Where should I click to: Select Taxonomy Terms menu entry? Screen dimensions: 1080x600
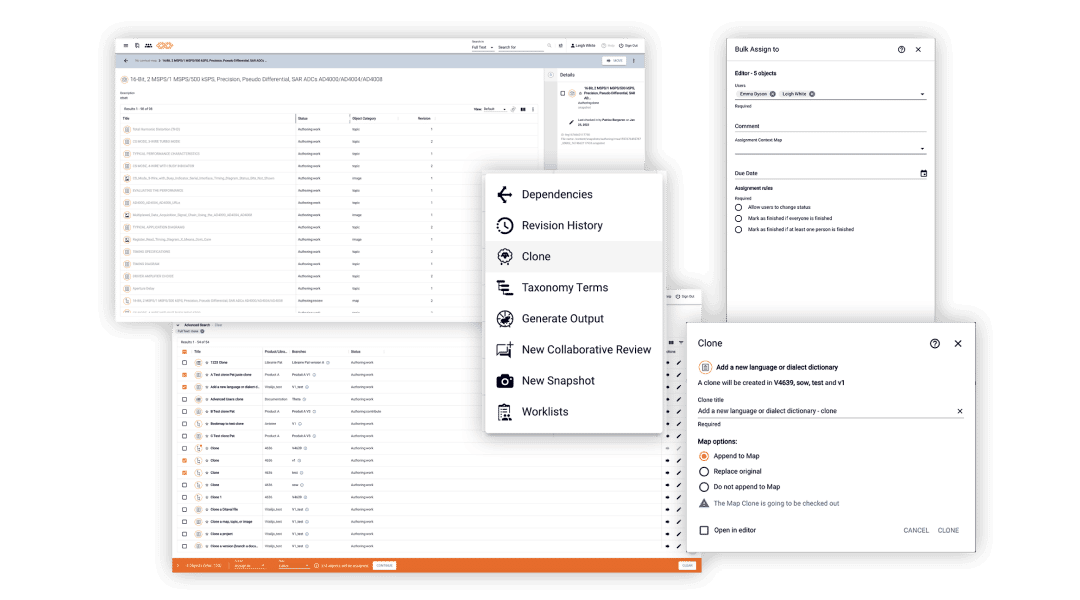(x=564, y=288)
